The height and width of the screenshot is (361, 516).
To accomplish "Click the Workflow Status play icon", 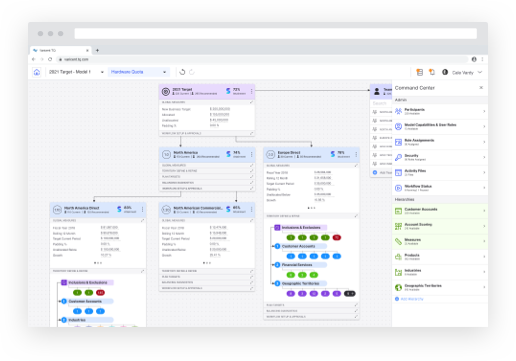I will tap(398, 188).
